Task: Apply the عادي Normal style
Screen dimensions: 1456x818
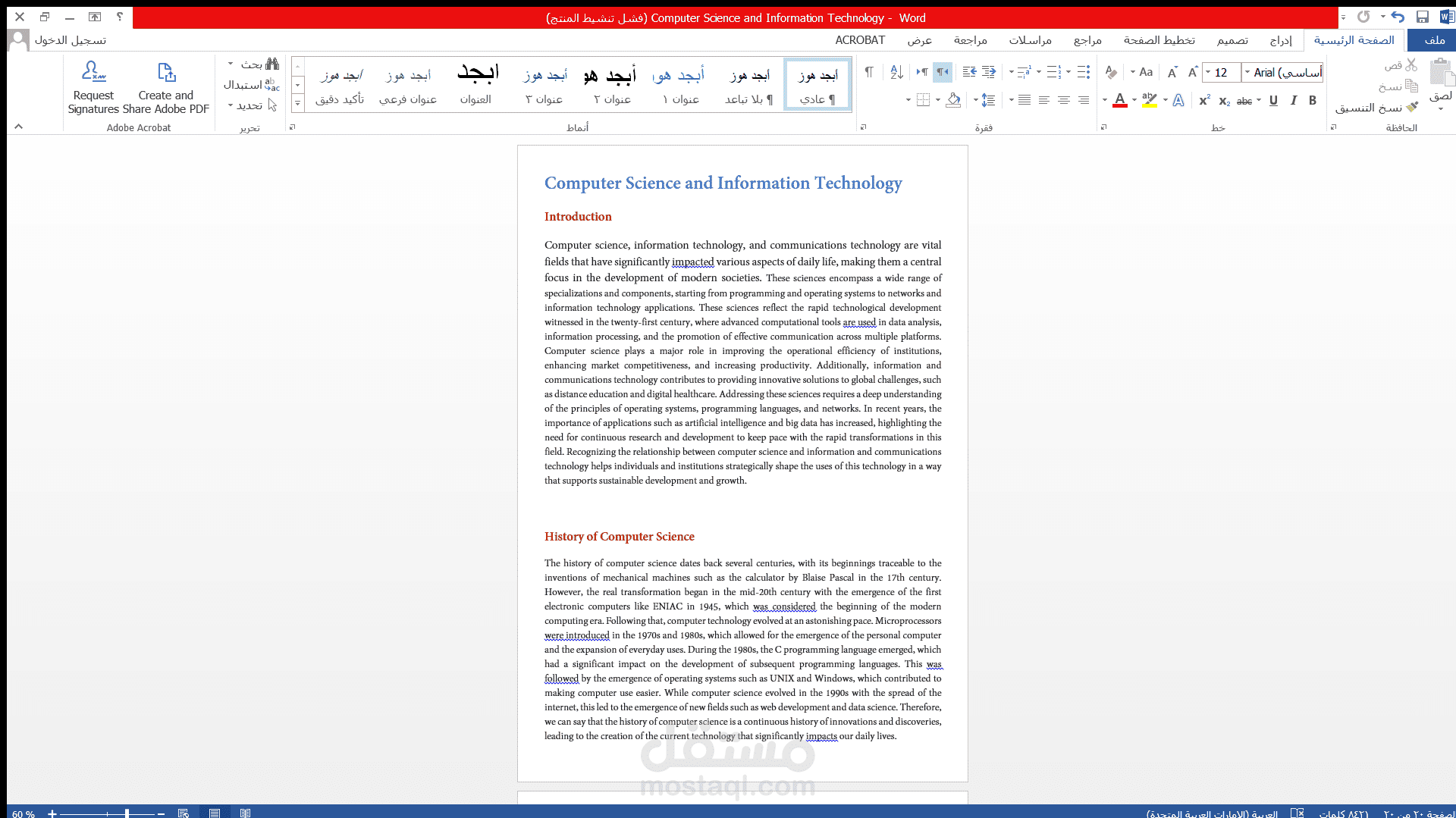Action: click(817, 85)
